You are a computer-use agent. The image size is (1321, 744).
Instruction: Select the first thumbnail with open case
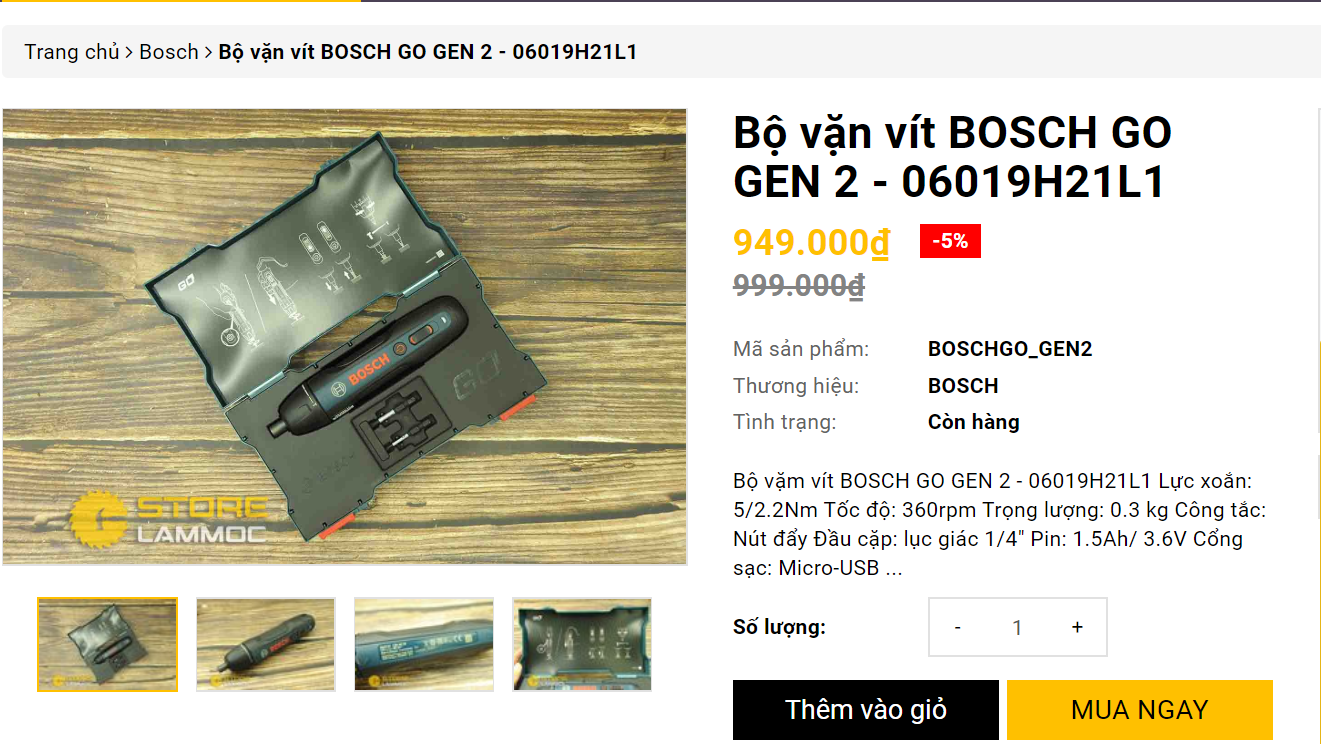pyautogui.click(x=108, y=644)
